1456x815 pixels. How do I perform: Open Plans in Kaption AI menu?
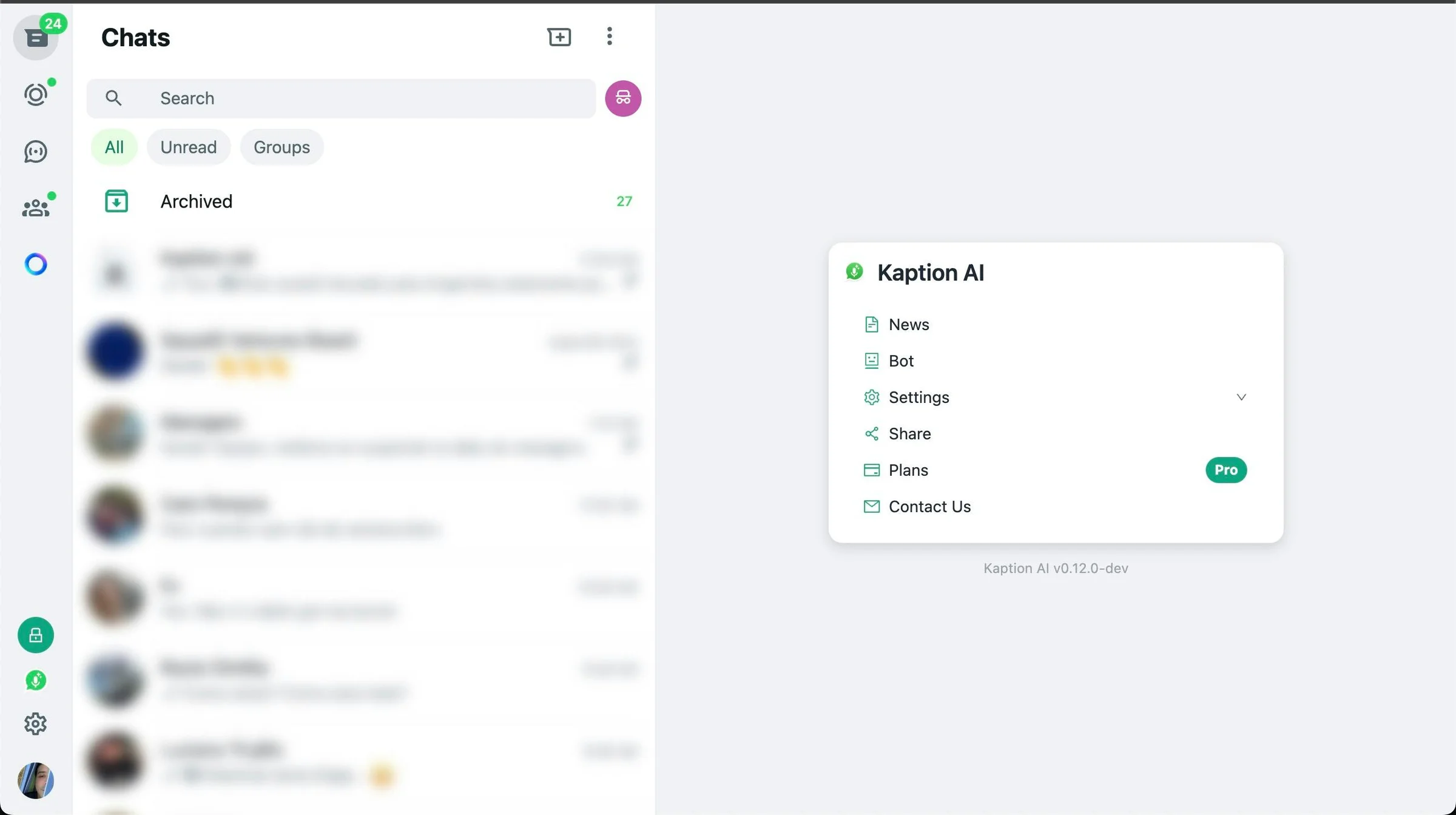click(x=1055, y=470)
